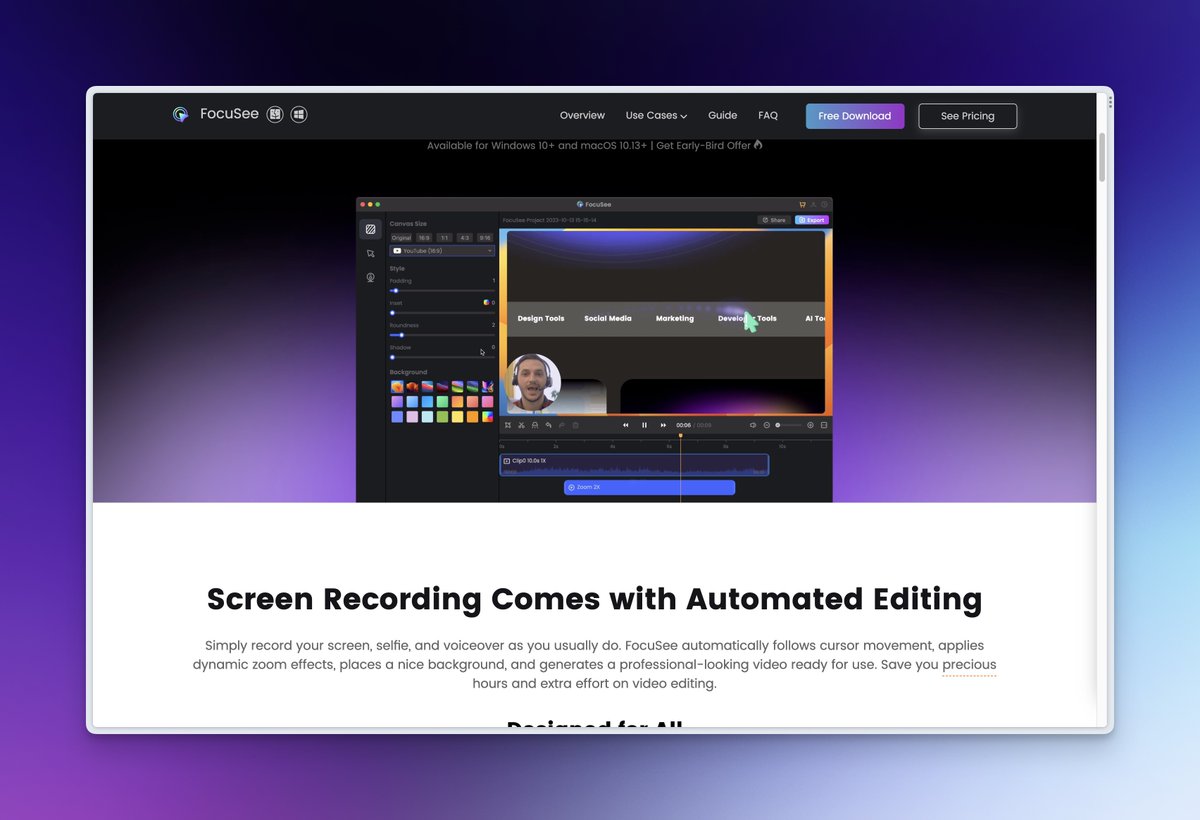Adjust the Inset slider
Viewport: 1200px width, 820px height.
(x=442, y=313)
